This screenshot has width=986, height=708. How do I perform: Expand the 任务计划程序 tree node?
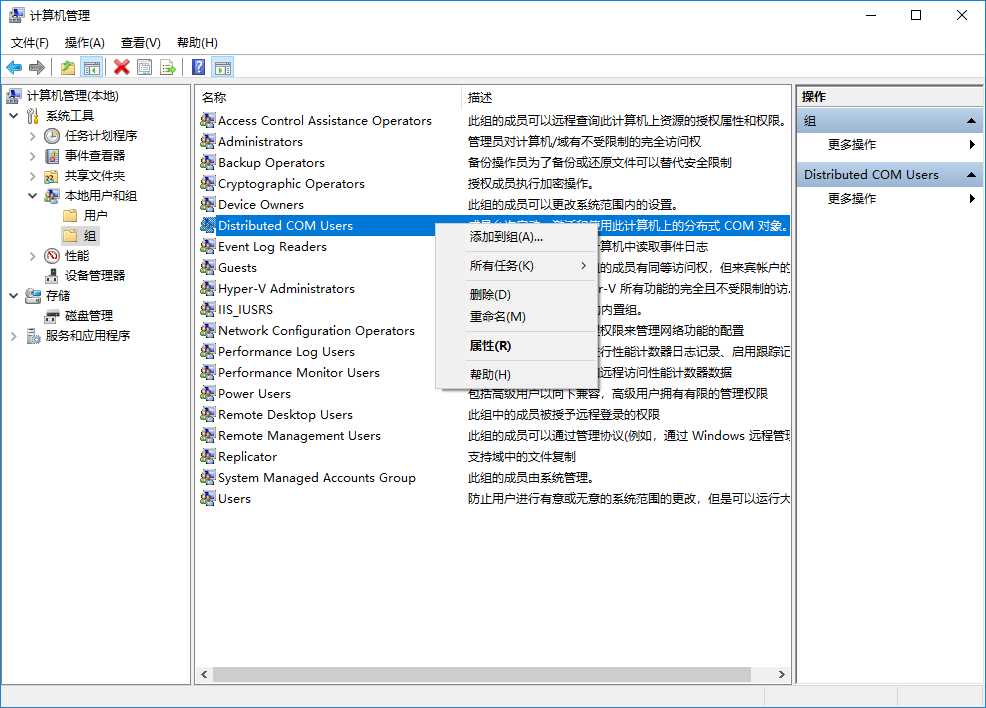coord(33,136)
